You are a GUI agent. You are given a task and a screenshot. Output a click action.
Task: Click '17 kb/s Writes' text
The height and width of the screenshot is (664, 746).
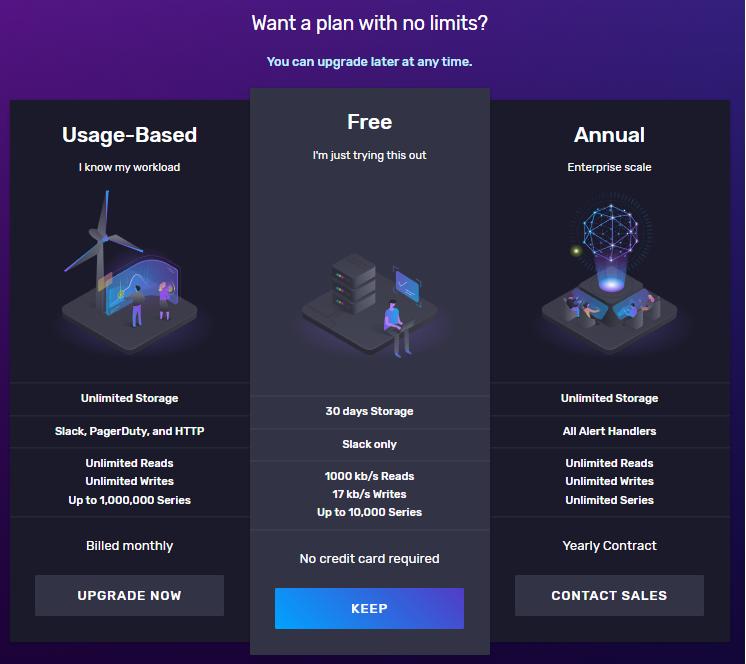pos(370,494)
